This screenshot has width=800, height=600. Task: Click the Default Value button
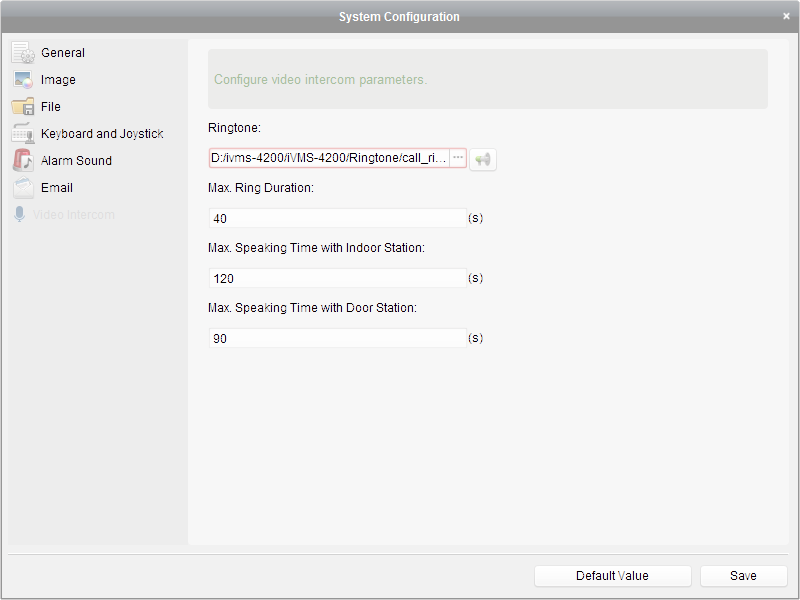613,576
